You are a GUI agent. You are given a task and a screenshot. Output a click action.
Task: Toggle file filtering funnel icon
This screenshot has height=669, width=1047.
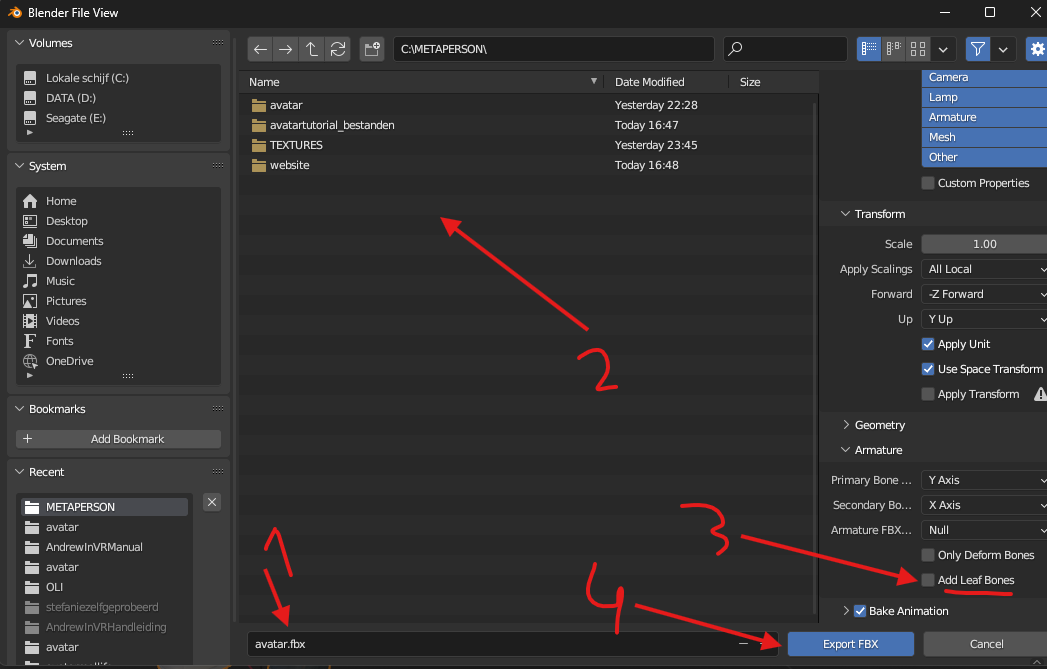coord(978,49)
